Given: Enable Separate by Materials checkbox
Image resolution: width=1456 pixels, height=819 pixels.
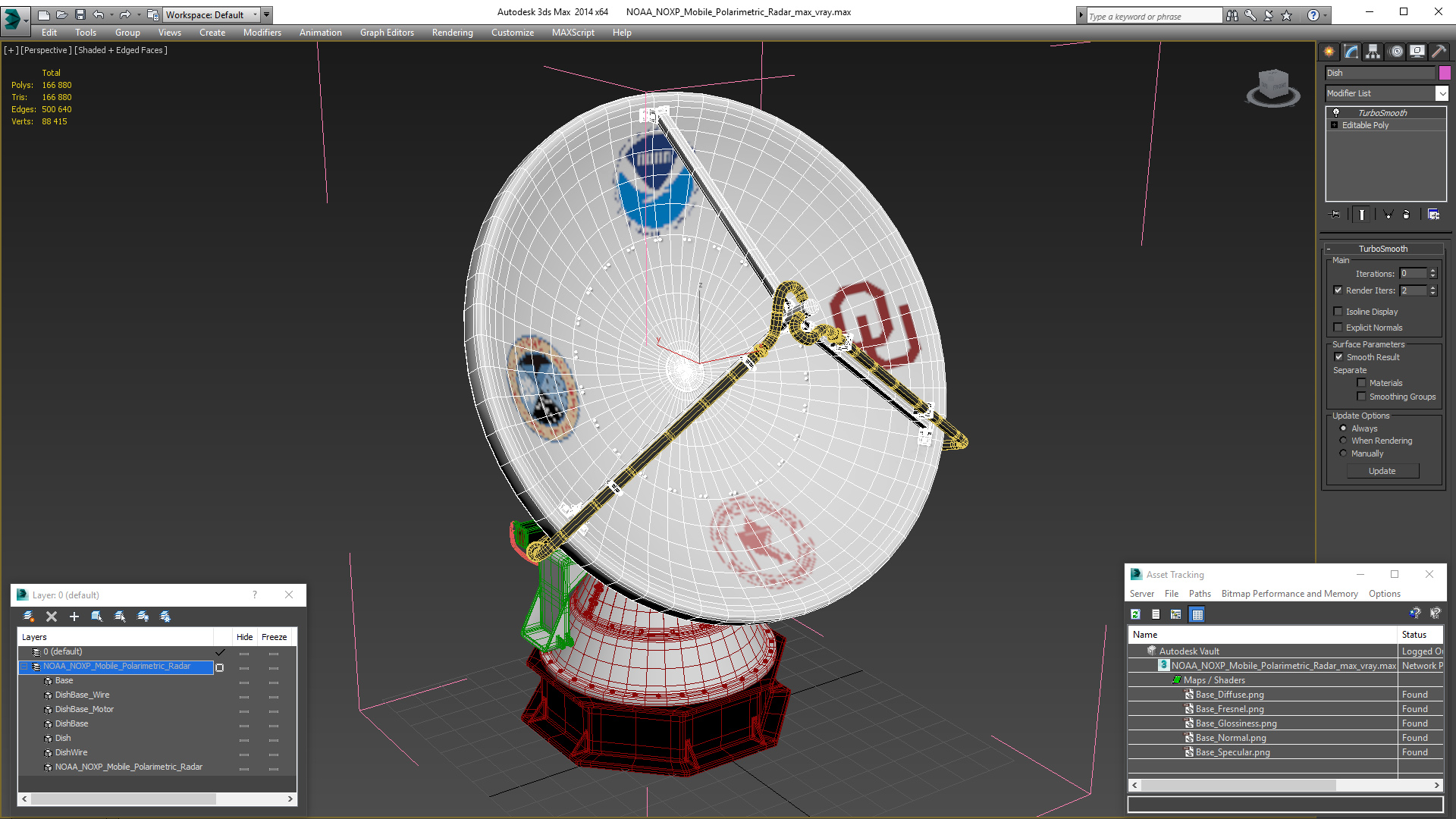Looking at the screenshot, I should coord(1361,383).
